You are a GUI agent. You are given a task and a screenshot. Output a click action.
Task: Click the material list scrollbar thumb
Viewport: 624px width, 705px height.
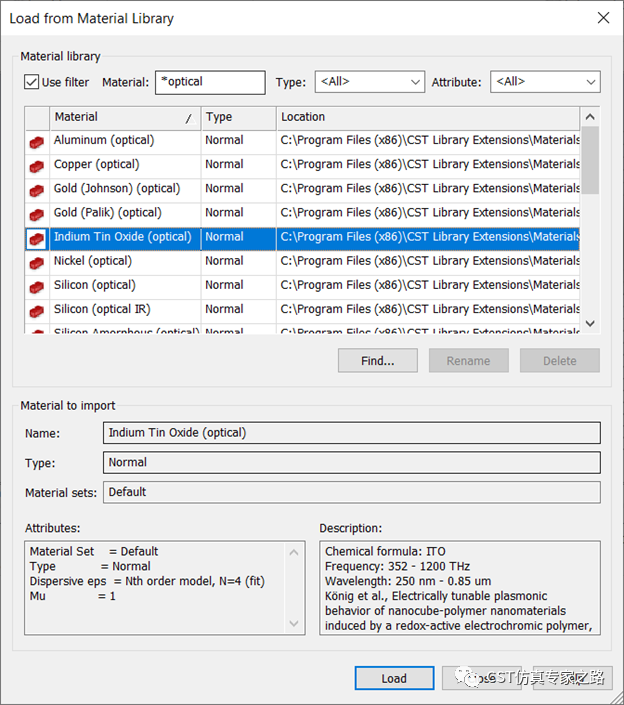tap(590, 160)
